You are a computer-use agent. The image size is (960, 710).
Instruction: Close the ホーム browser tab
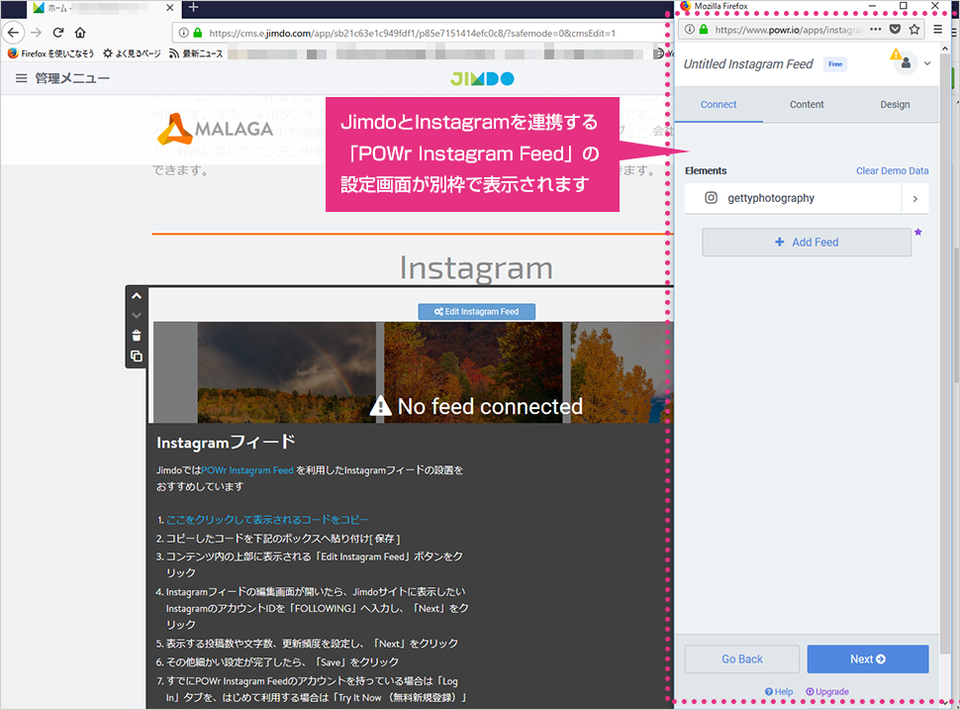click(x=170, y=8)
